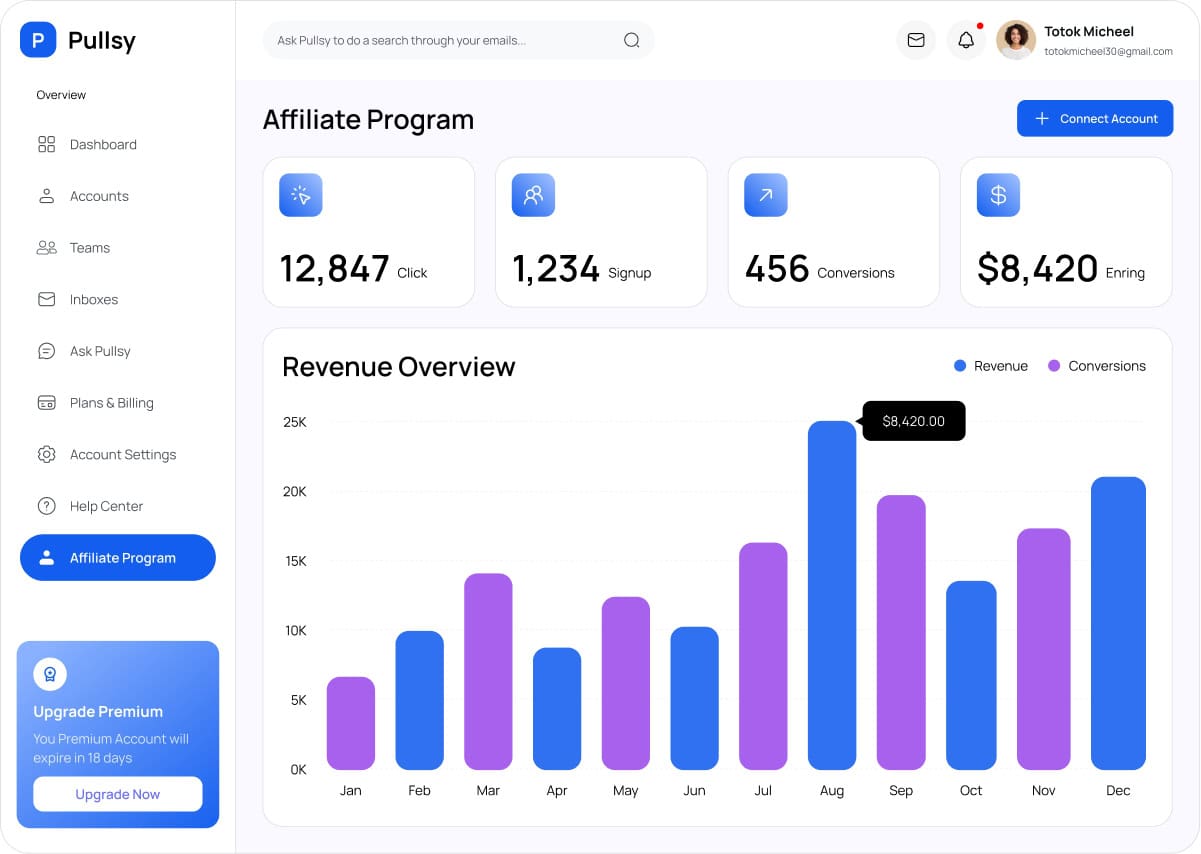
Task: Click the Revenue legend blue dot
Action: pyautogui.click(x=960, y=366)
